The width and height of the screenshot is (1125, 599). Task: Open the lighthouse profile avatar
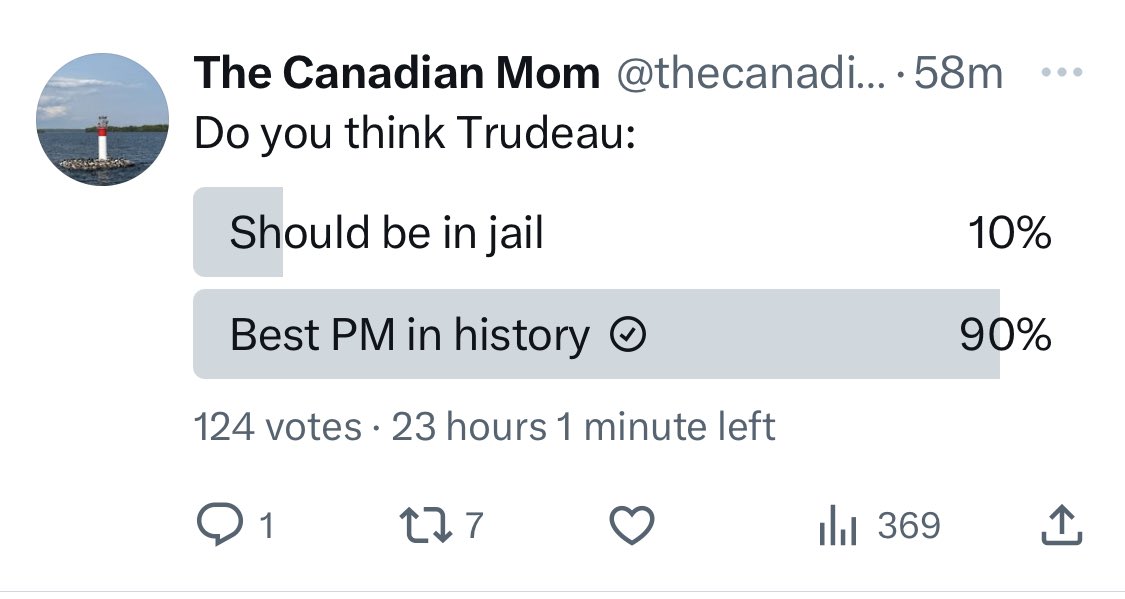click(103, 119)
